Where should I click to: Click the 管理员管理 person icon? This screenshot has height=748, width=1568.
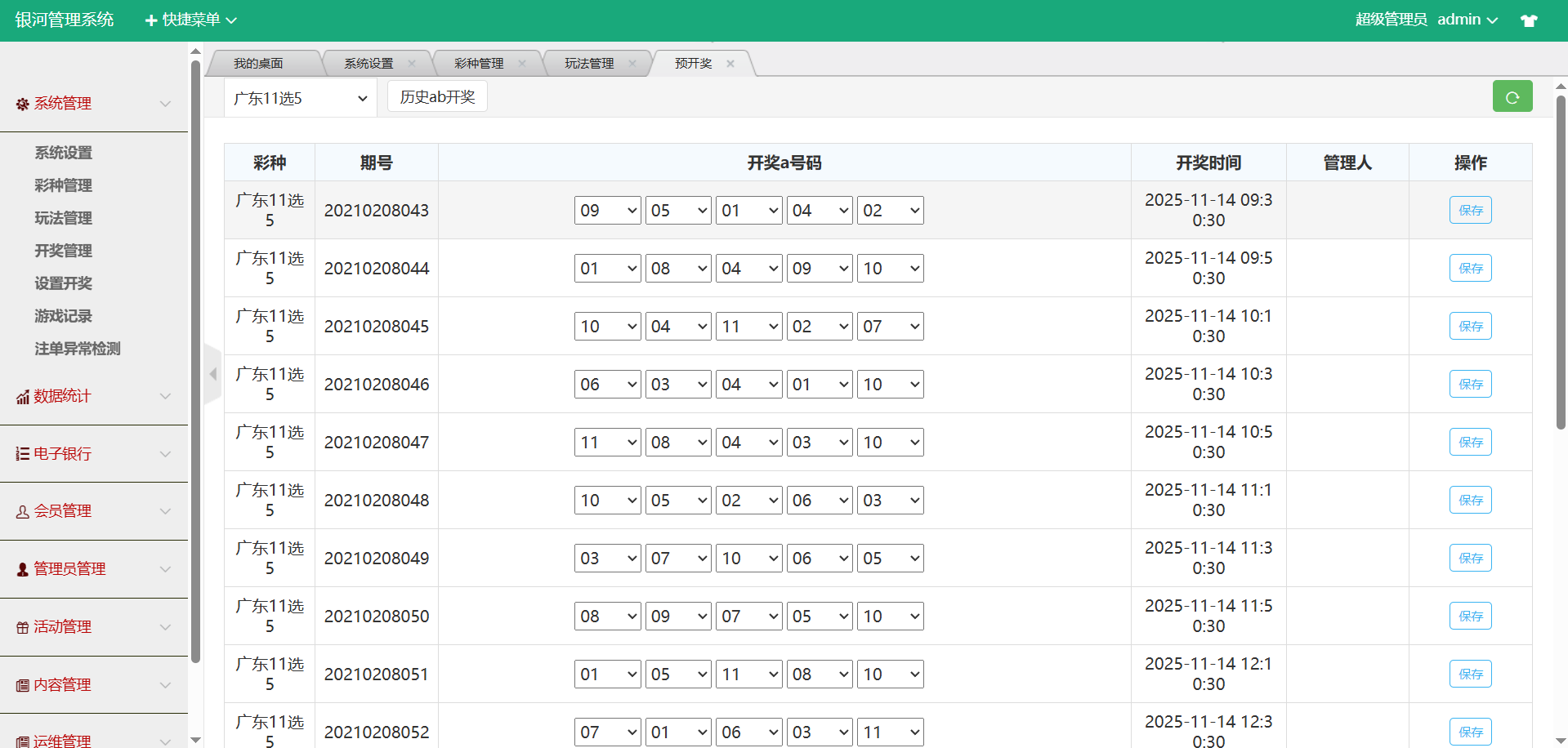coord(22,569)
